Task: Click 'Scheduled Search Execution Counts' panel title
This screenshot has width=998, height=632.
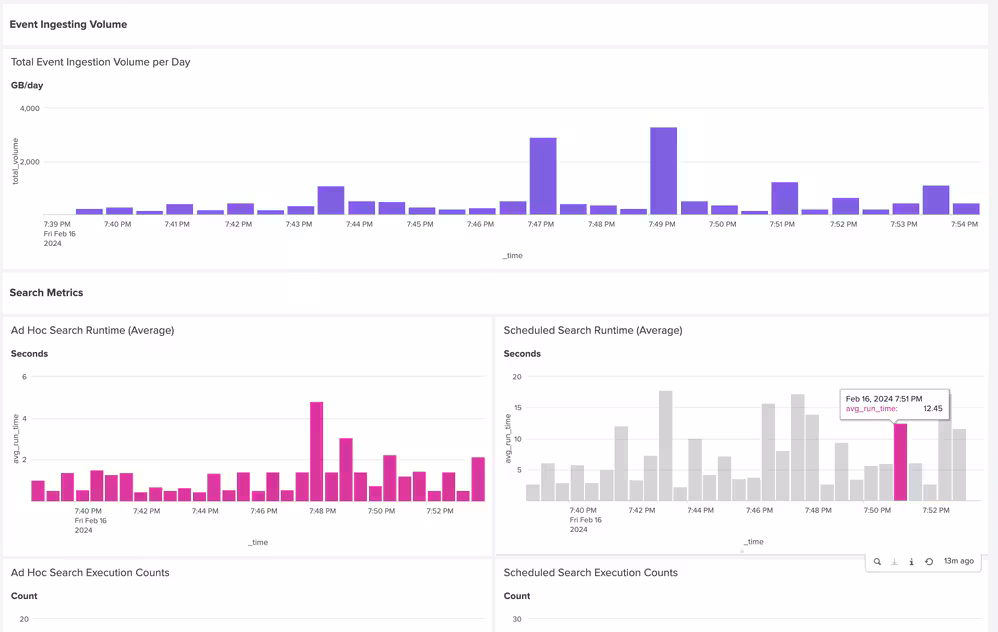Action: point(590,573)
